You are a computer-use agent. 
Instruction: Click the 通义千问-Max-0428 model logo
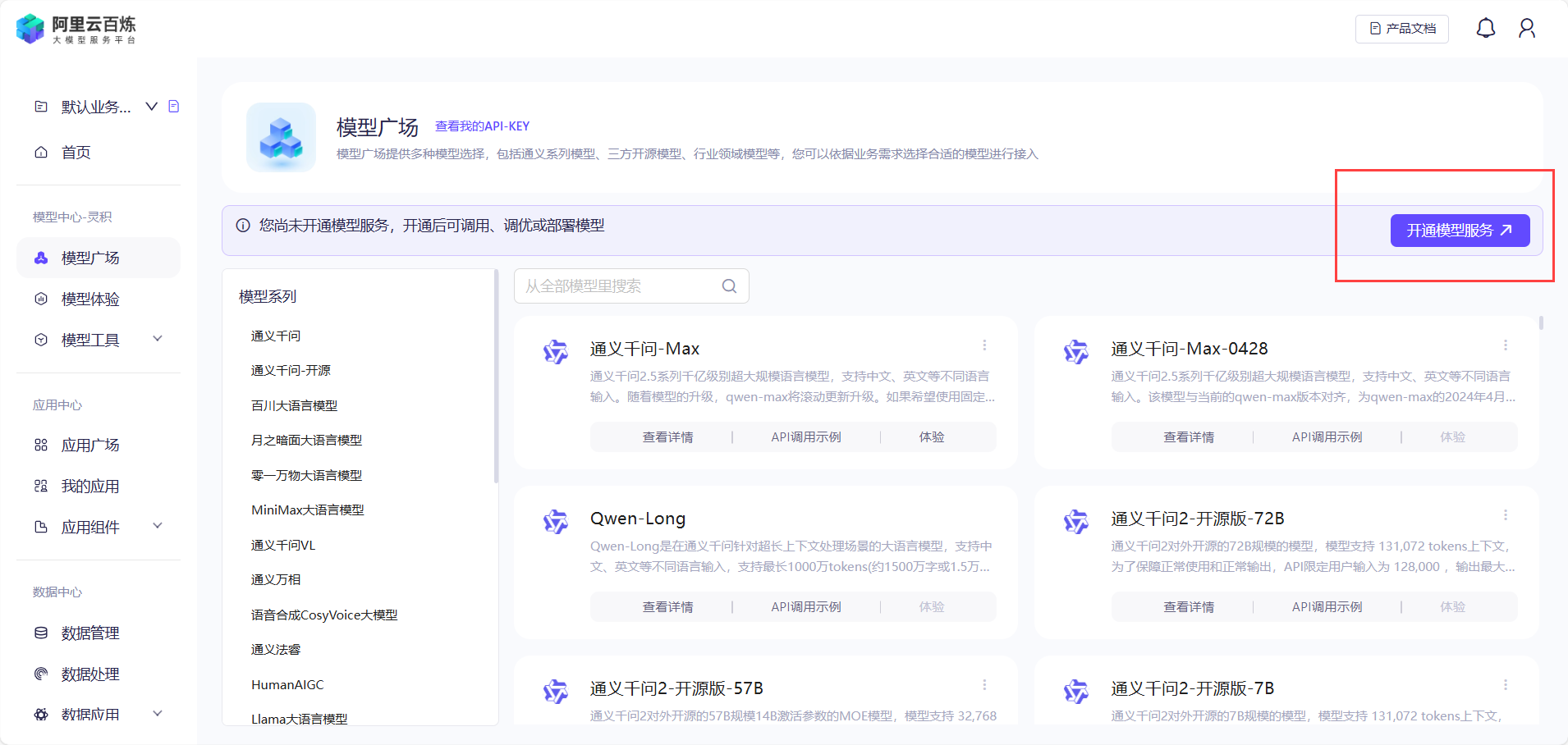click(1076, 352)
